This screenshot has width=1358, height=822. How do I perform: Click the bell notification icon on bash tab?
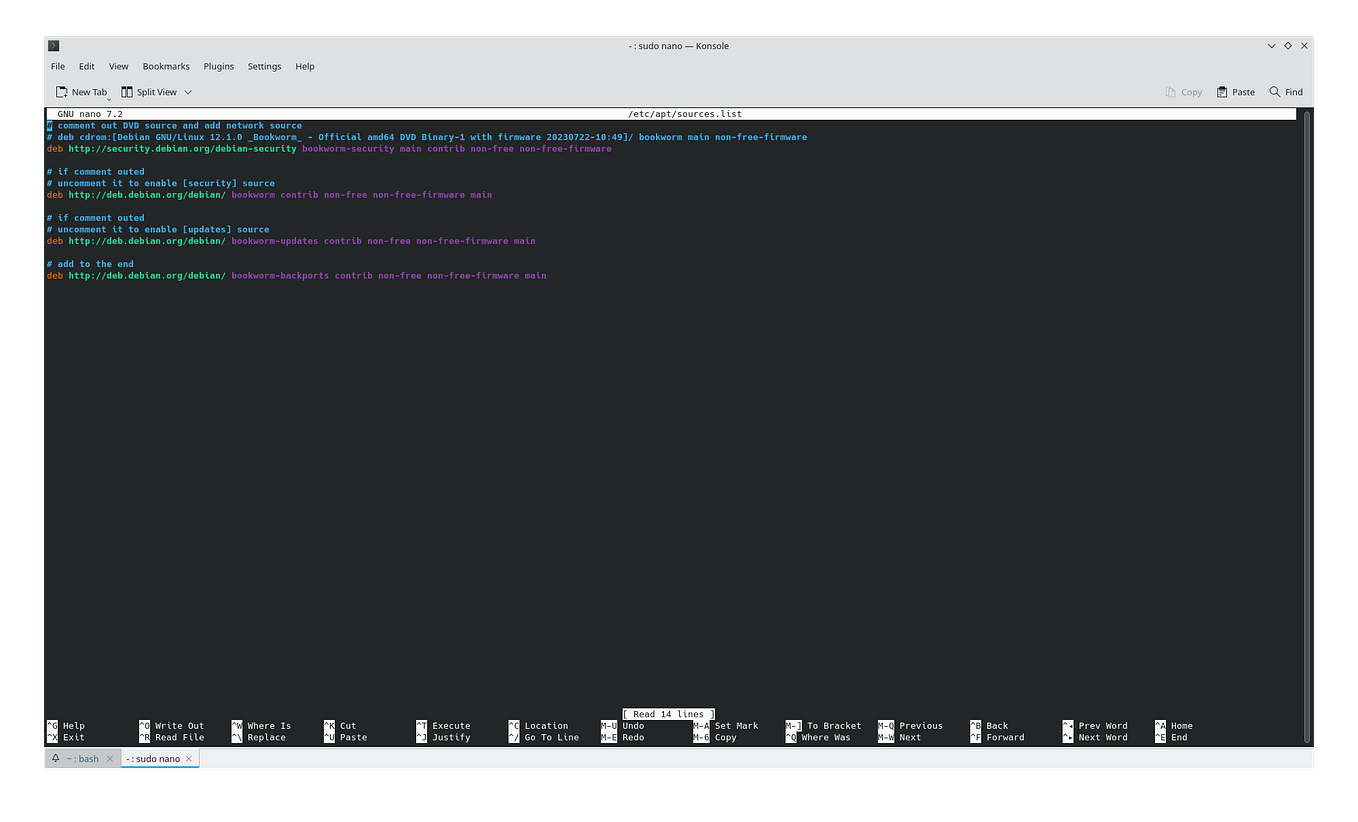point(55,758)
